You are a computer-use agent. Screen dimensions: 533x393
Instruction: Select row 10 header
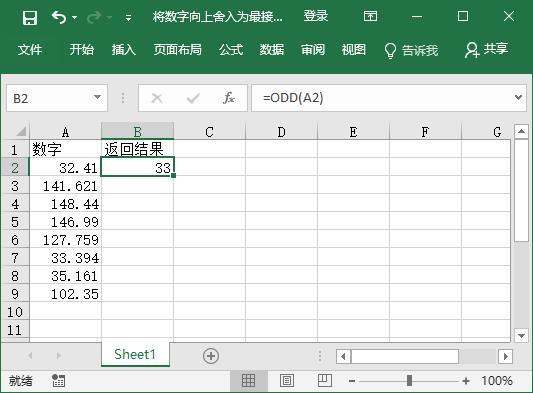15,312
